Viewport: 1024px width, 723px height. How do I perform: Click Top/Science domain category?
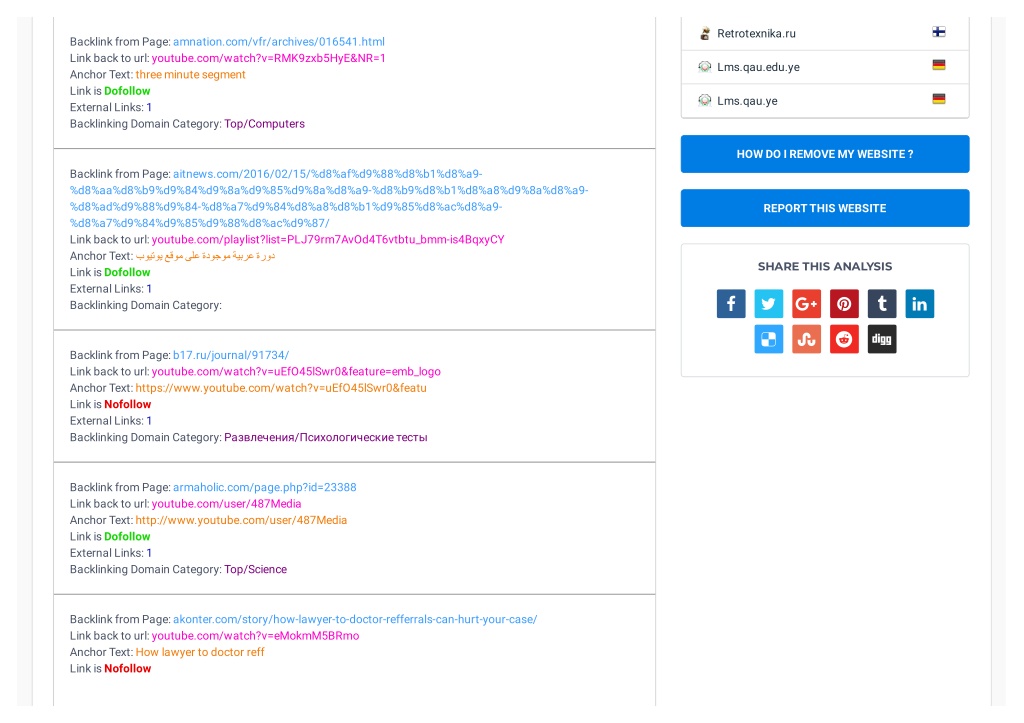click(x=255, y=570)
